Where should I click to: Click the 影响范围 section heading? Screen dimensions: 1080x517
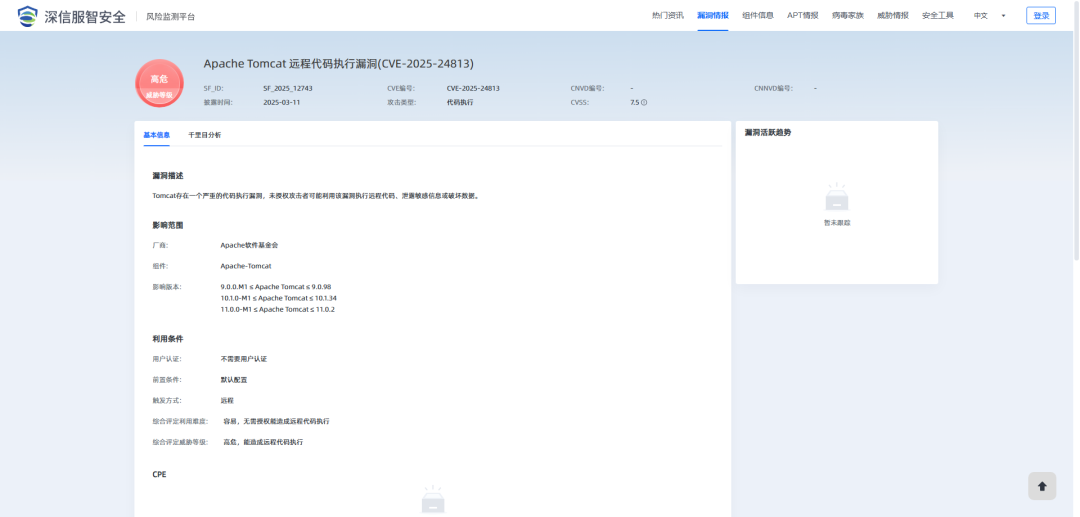point(167,225)
